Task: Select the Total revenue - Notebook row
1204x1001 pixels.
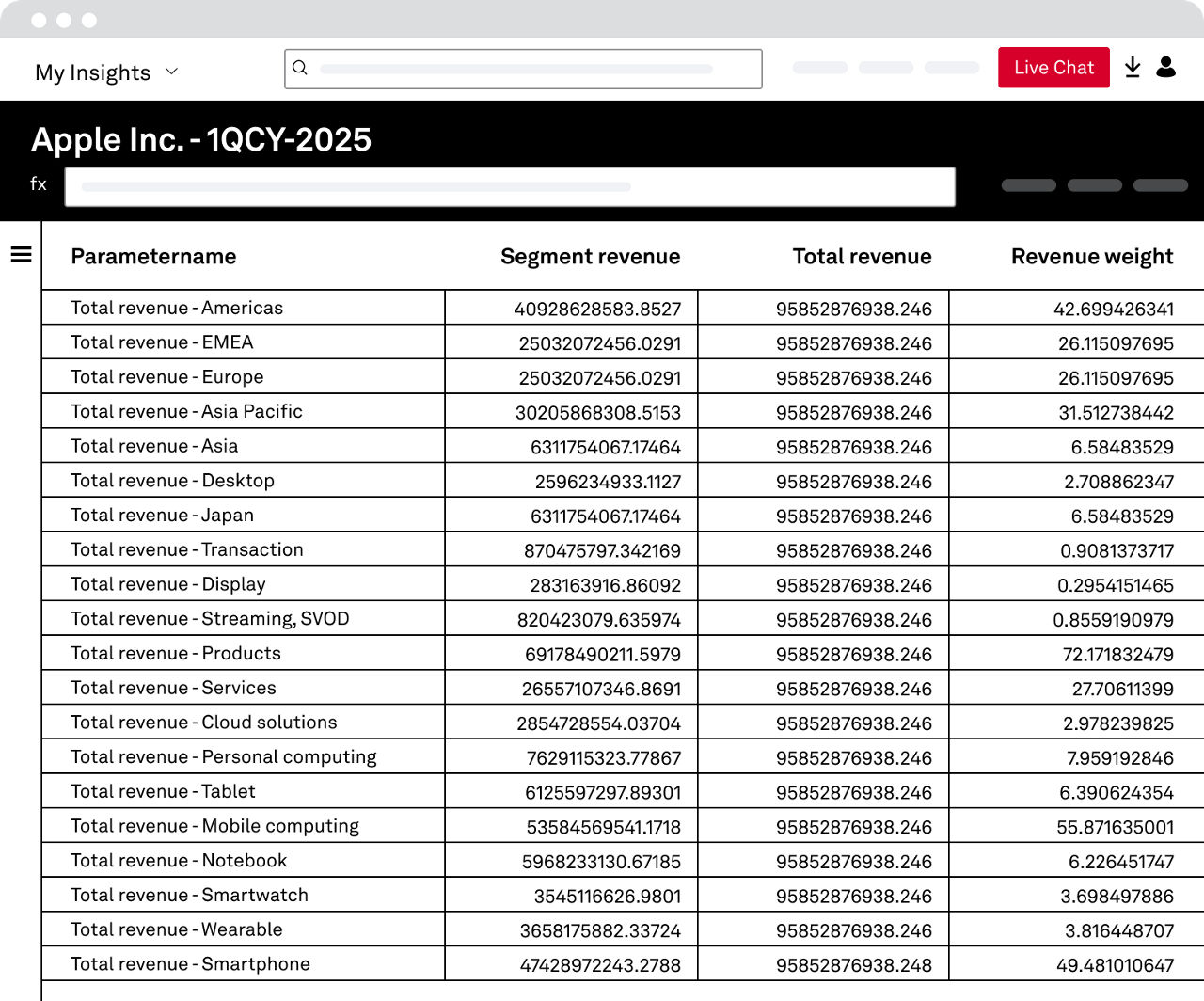Action: (x=623, y=860)
